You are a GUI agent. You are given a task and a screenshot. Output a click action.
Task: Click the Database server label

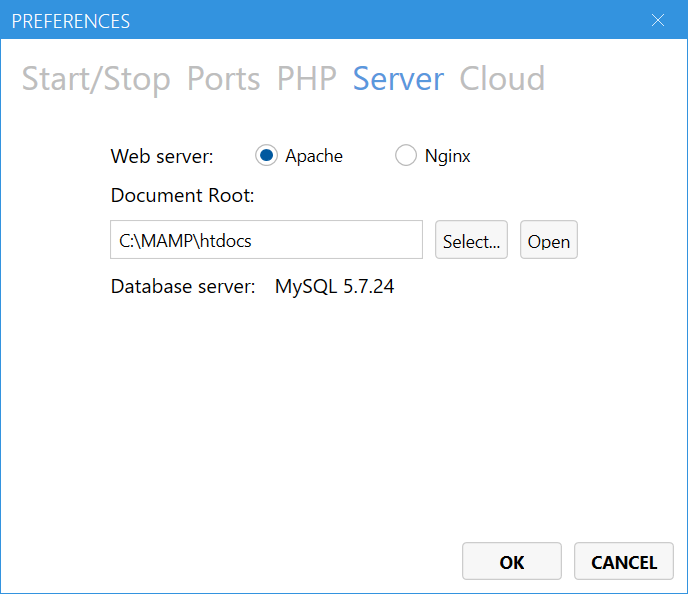(183, 286)
